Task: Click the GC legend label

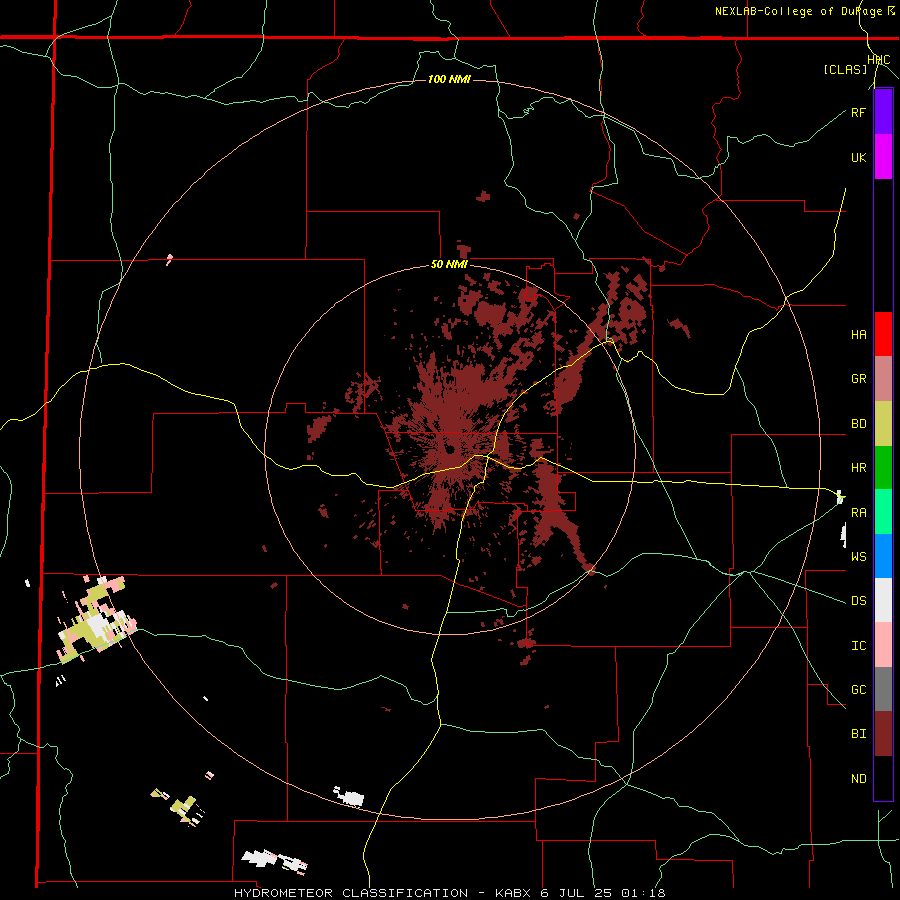Action: (859, 690)
